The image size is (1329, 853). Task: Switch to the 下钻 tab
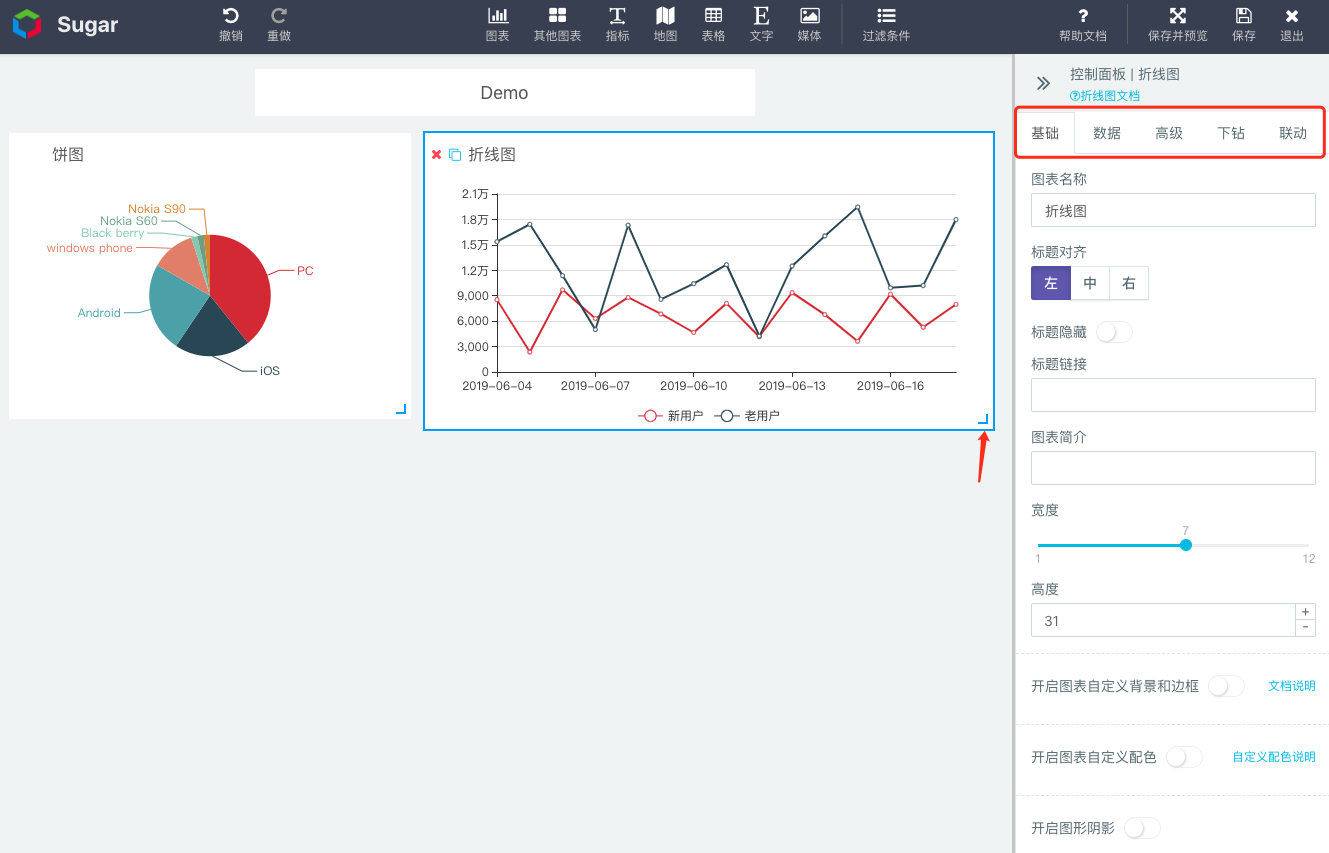click(x=1231, y=133)
